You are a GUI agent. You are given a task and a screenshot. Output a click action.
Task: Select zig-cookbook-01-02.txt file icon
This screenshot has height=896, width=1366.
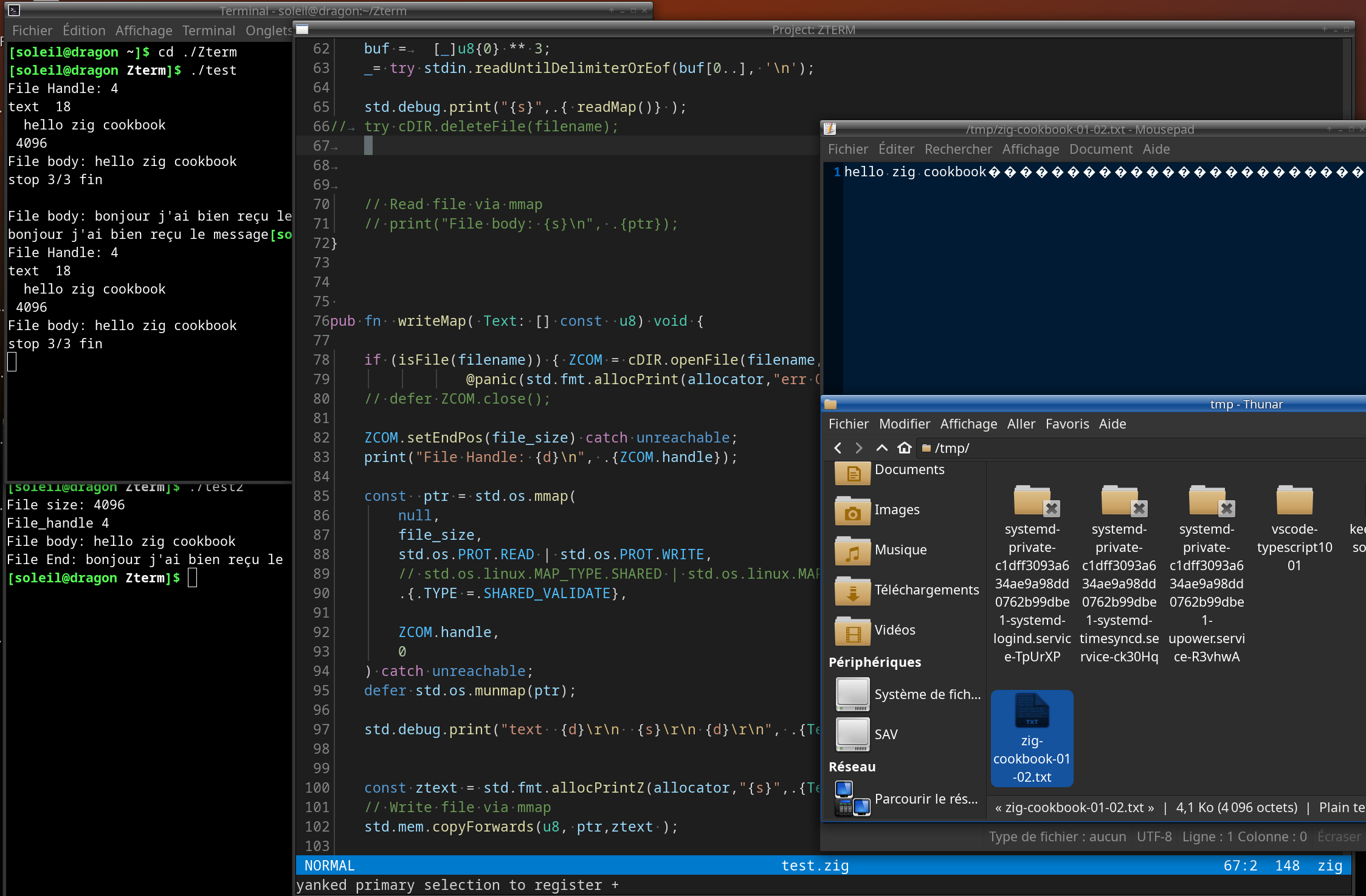(x=1032, y=738)
